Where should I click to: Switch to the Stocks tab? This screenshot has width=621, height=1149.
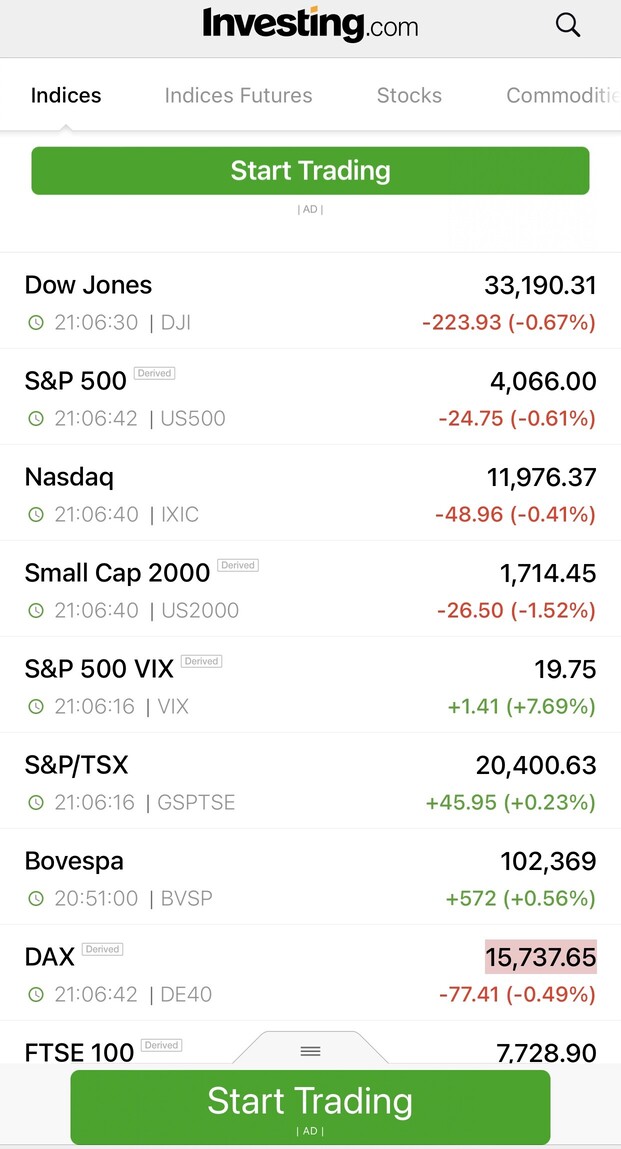(x=409, y=96)
